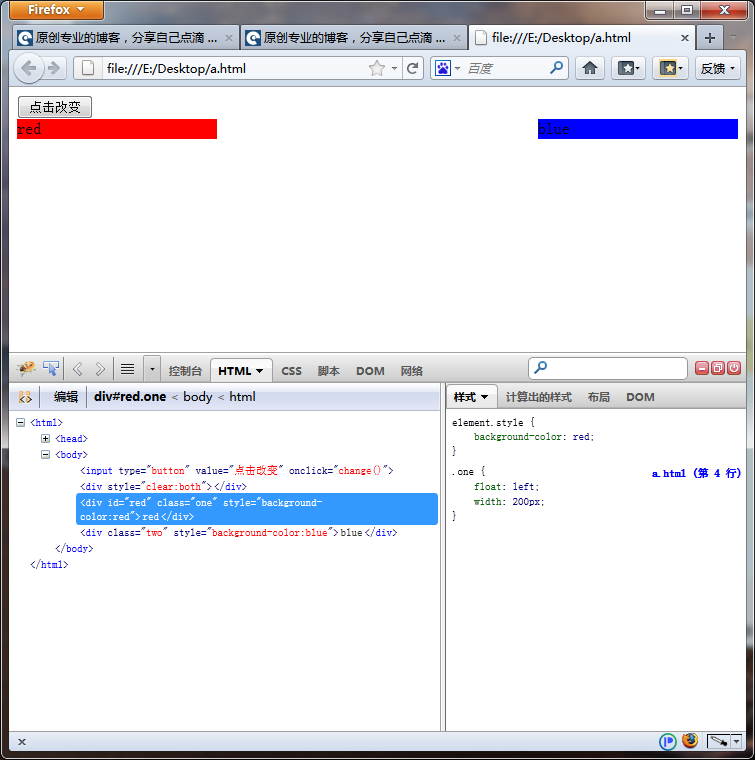The image size is (755, 760).
Task: Select div#red.one in breadcrumb path
Action: point(130,396)
